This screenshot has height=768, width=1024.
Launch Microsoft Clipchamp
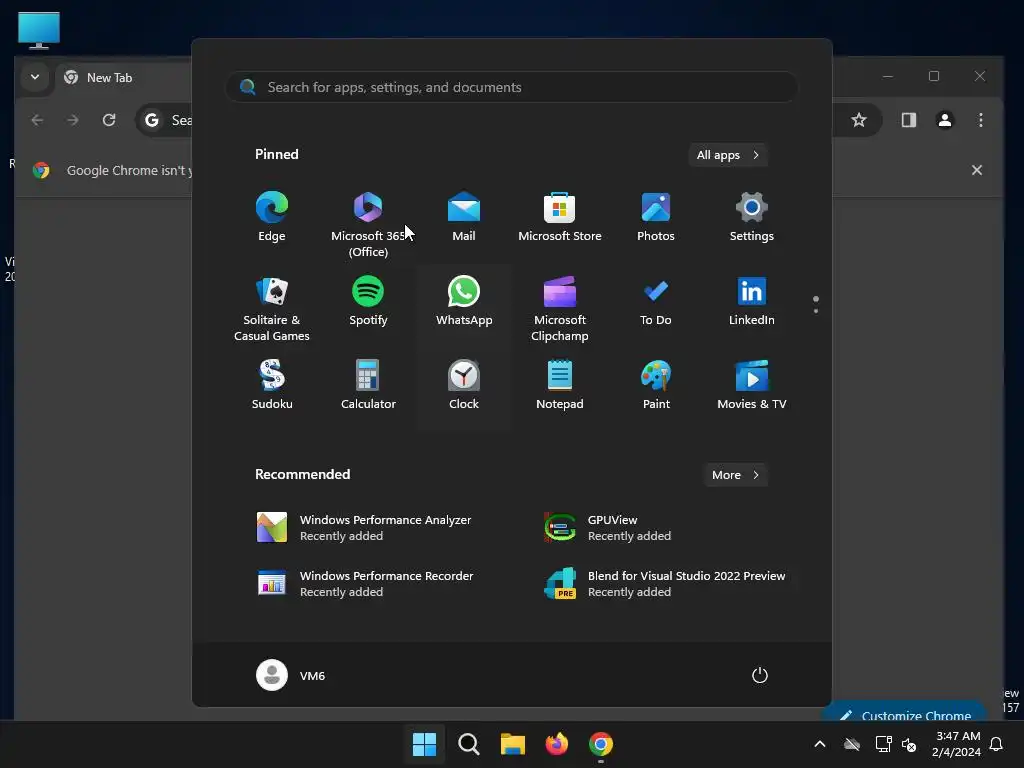tap(560, 308)
